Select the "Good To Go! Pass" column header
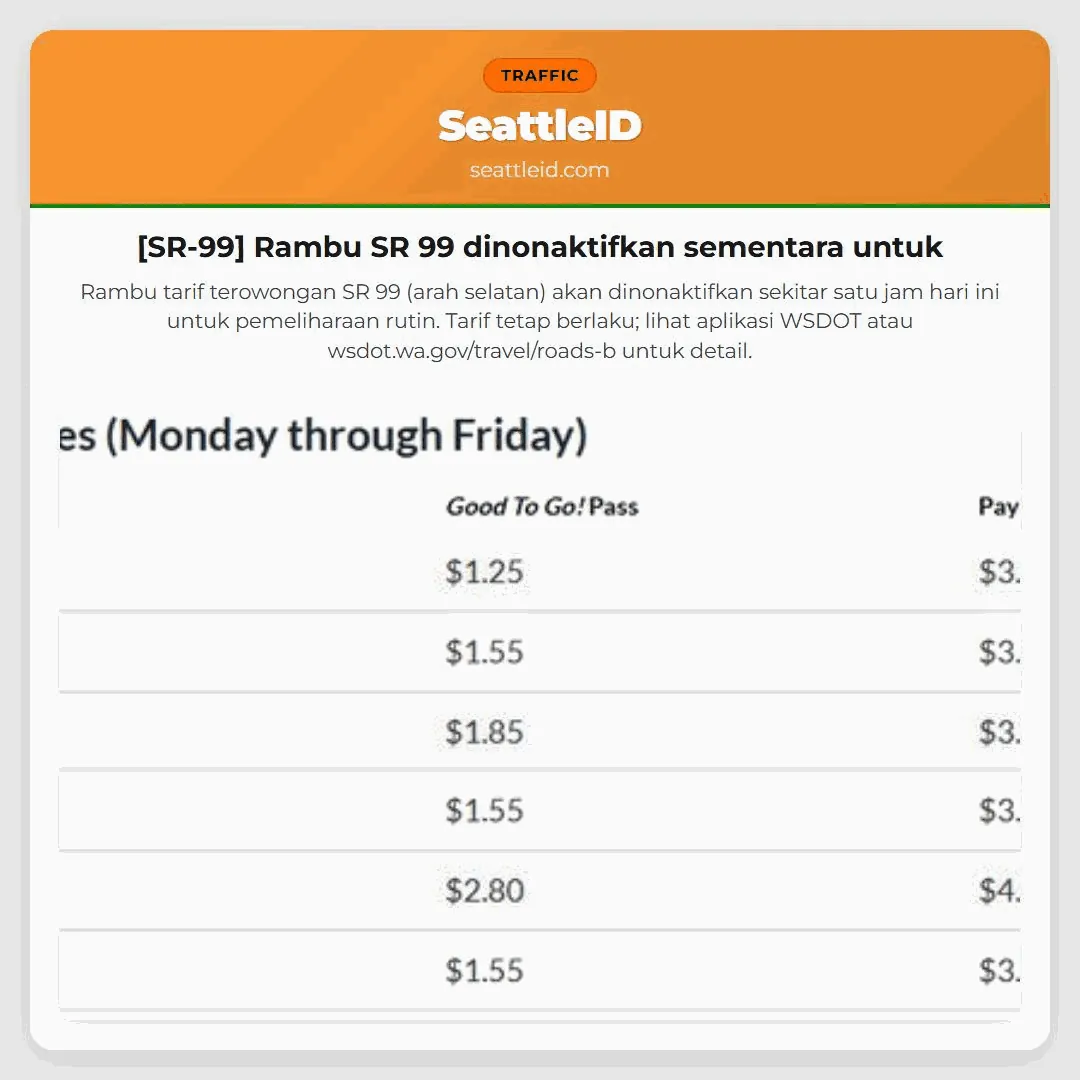Screen dimensions: 1080x1080 (x=541, y=507)
